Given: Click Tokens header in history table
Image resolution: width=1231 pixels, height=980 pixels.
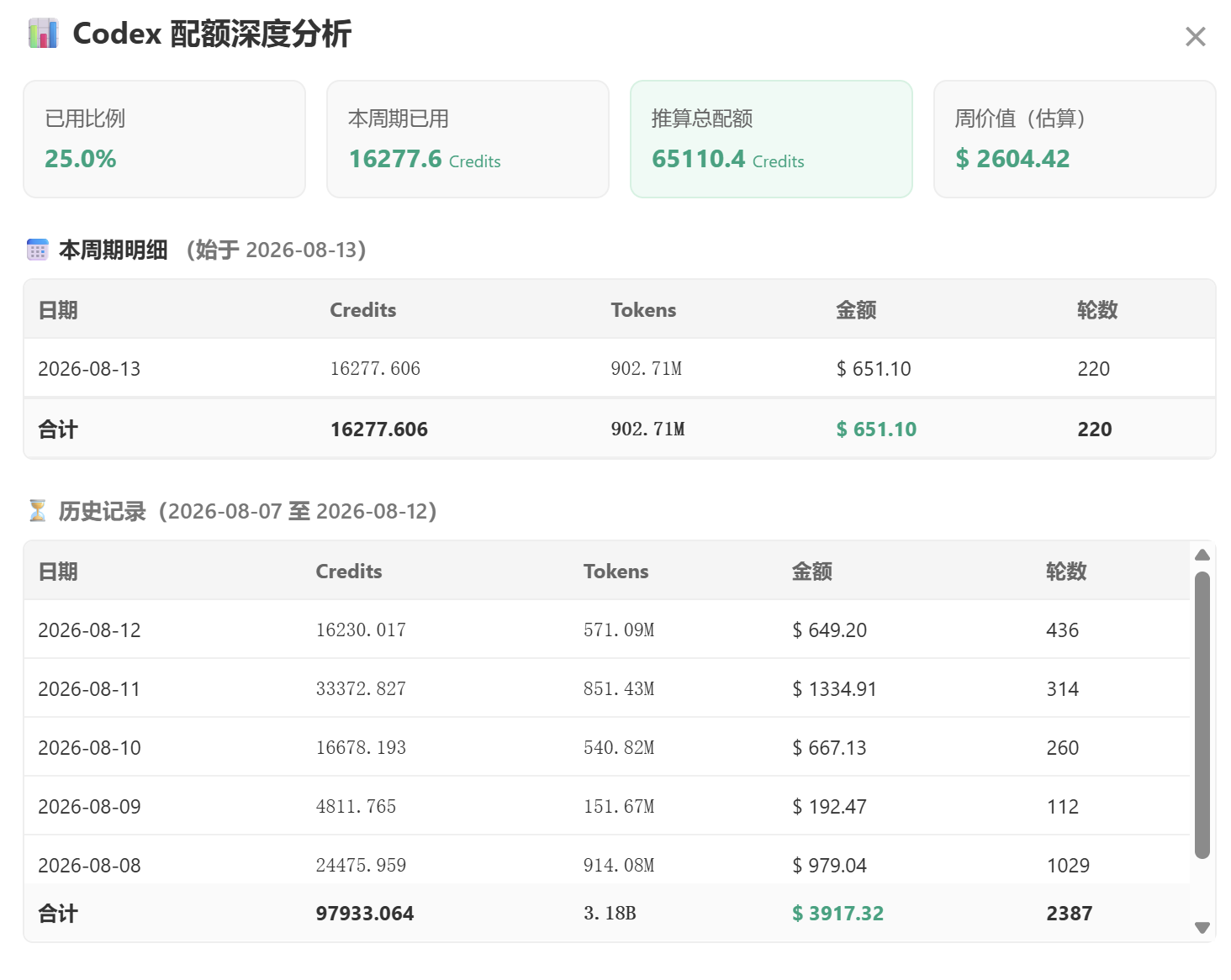Looking at the screenshot, I should click(616, 572).
